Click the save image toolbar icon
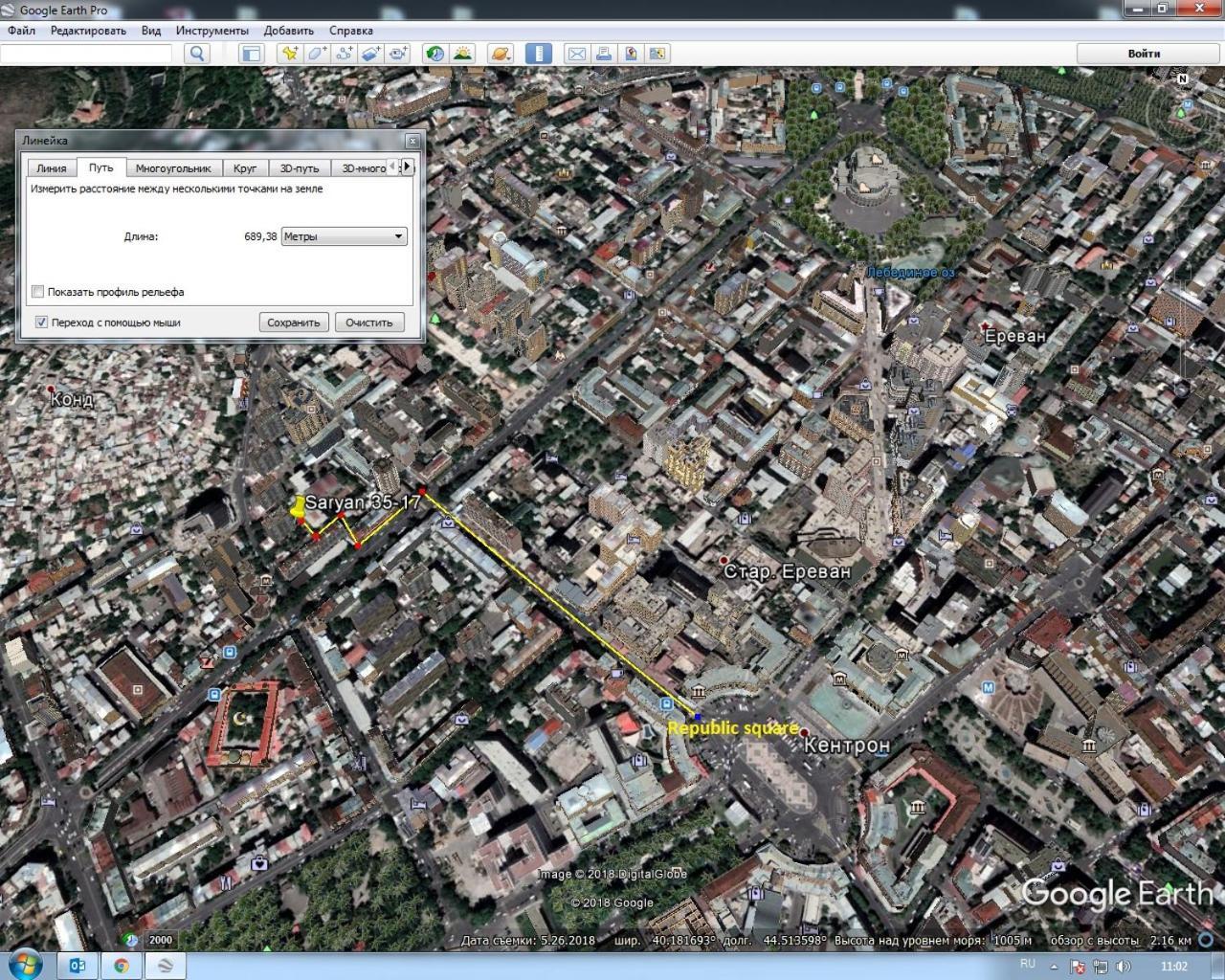This screenshot has width=1225, height=980. 631,54
